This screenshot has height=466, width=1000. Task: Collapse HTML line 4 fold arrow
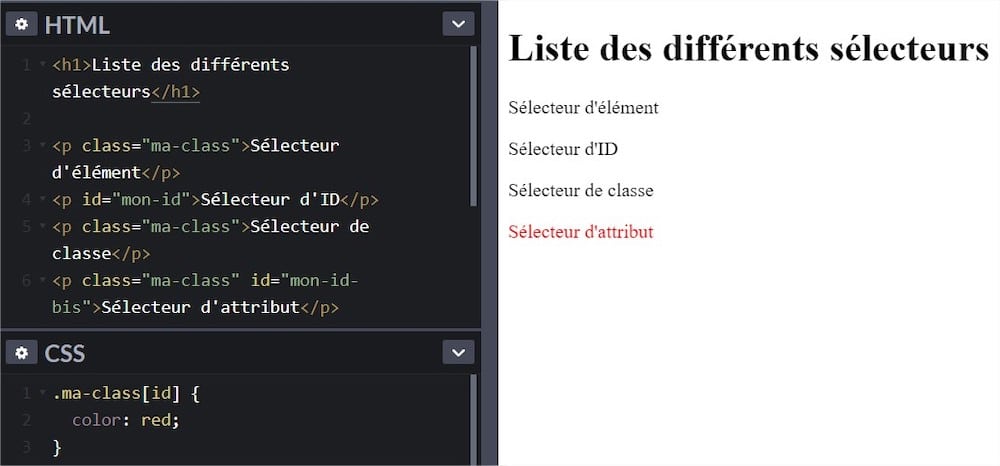(x=42, y=199)
